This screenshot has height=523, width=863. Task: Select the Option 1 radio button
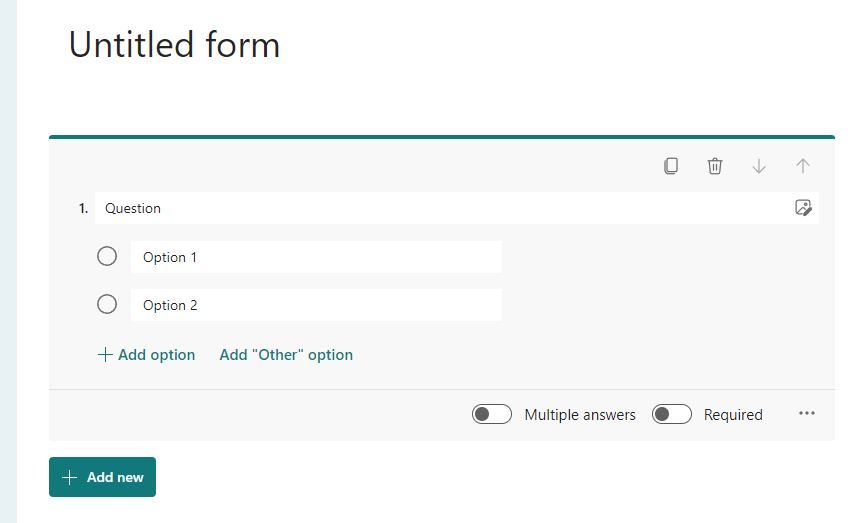coord(107,257)
